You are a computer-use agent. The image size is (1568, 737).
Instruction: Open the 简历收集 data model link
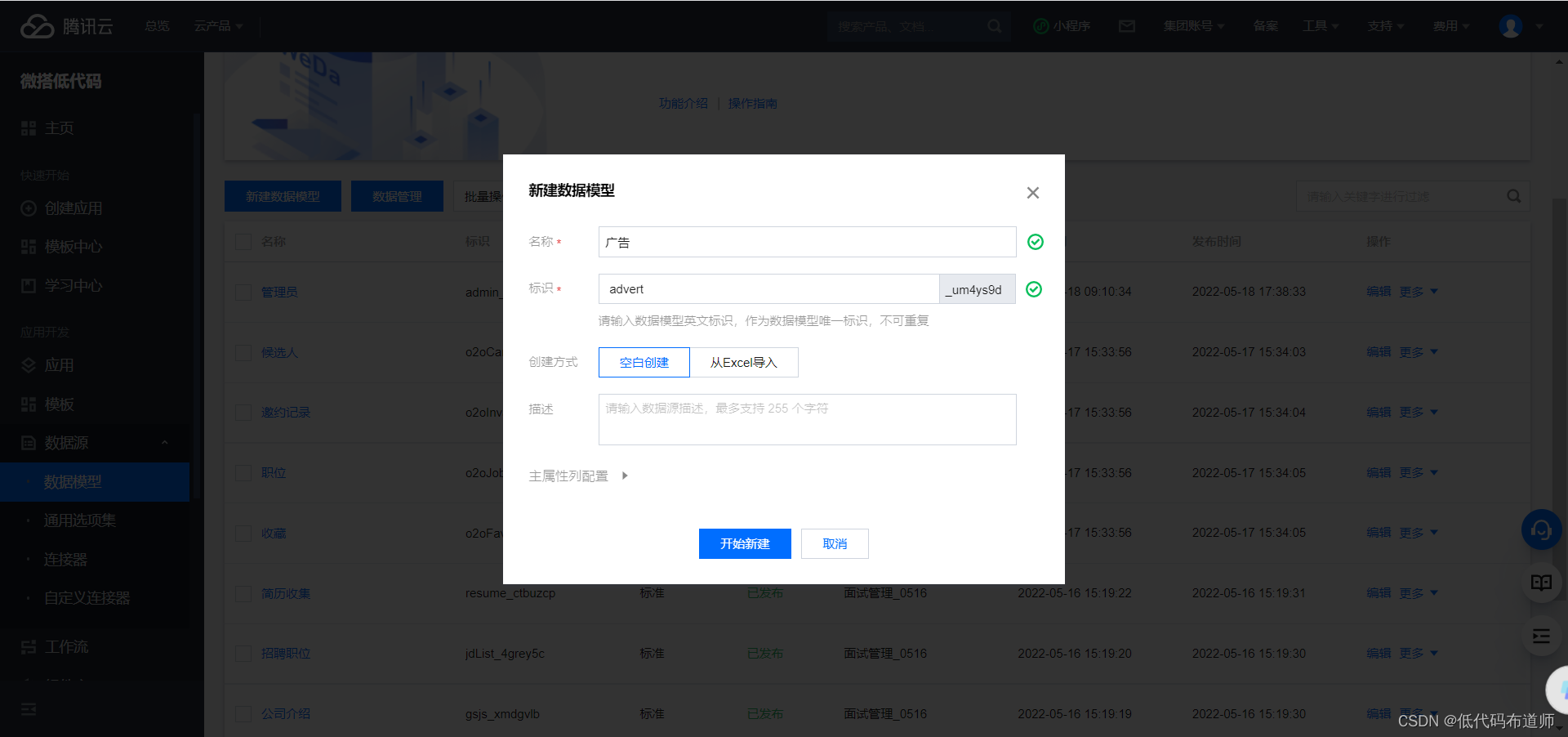click(x=286, y=593)
